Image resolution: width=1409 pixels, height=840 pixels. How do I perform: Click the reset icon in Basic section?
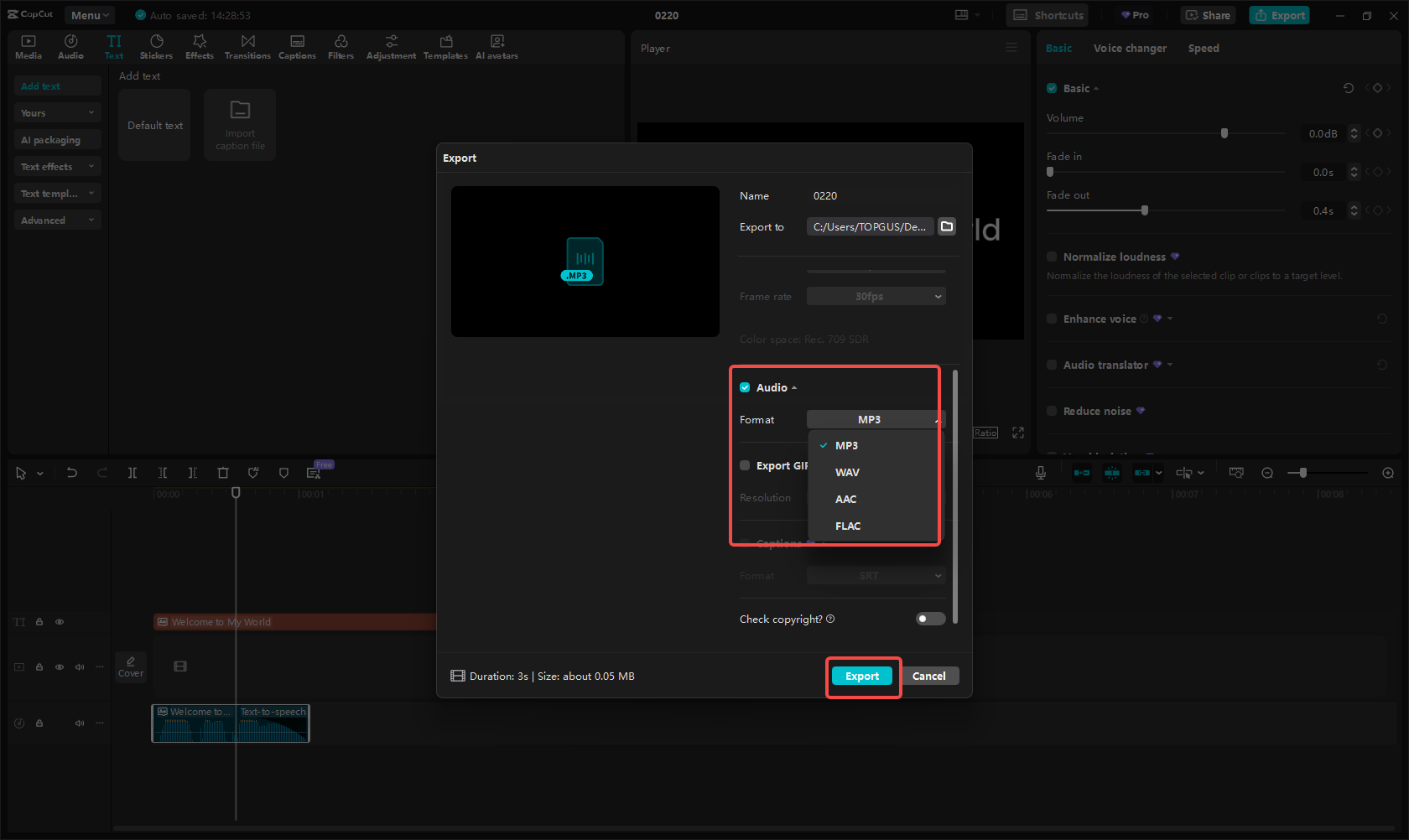1349,88
